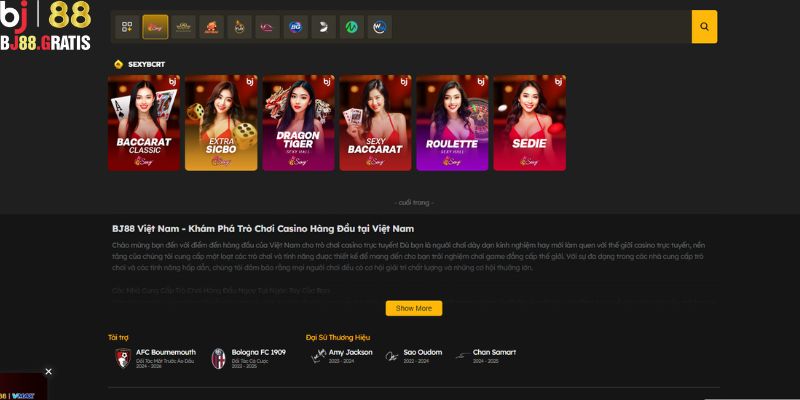Open the Roulette game card

click(x=452, y=123)
